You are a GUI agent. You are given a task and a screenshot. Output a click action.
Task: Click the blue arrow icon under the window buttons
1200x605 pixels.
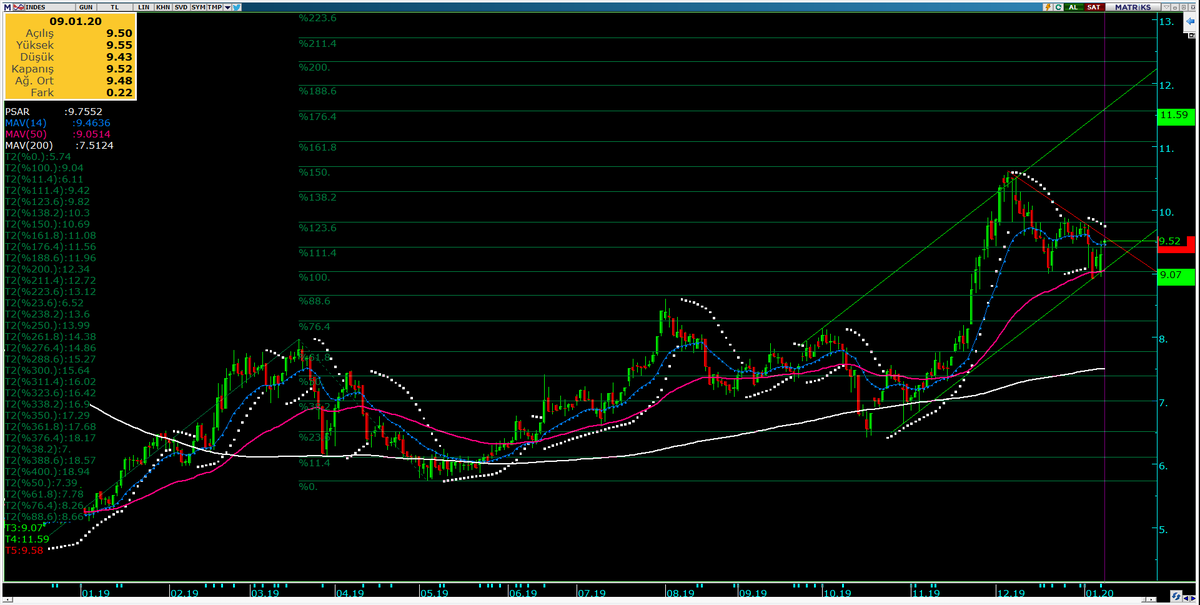point(1190,21)
